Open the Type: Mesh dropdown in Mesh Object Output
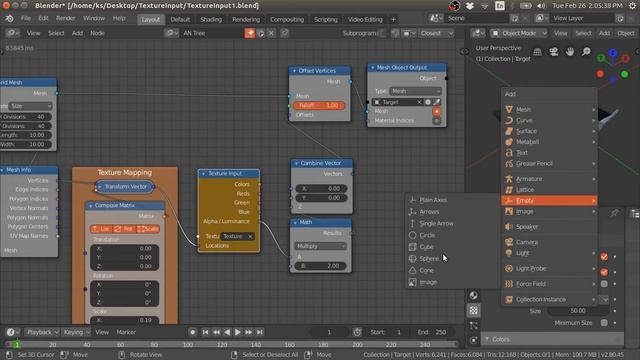This screenshot has height=360, width=640. point(416,91)
